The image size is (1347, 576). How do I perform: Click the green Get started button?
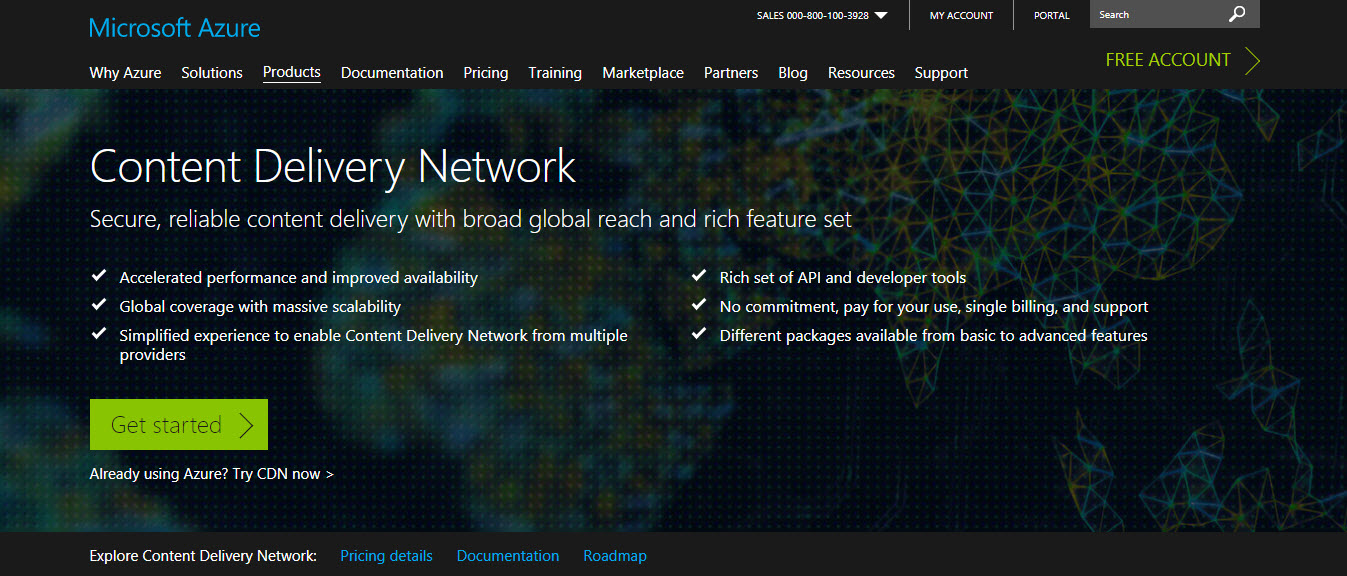(179, 425)
